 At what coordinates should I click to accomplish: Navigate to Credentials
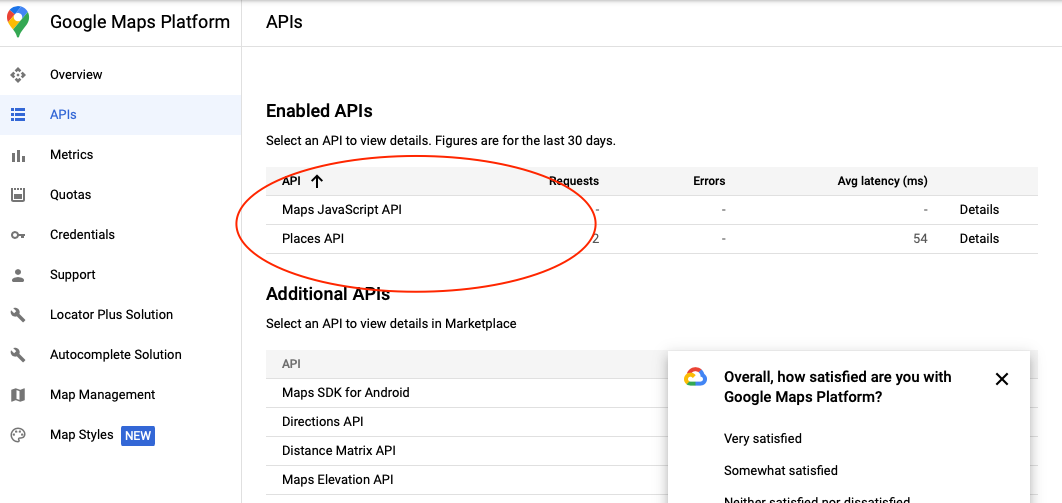pos(83,234)
